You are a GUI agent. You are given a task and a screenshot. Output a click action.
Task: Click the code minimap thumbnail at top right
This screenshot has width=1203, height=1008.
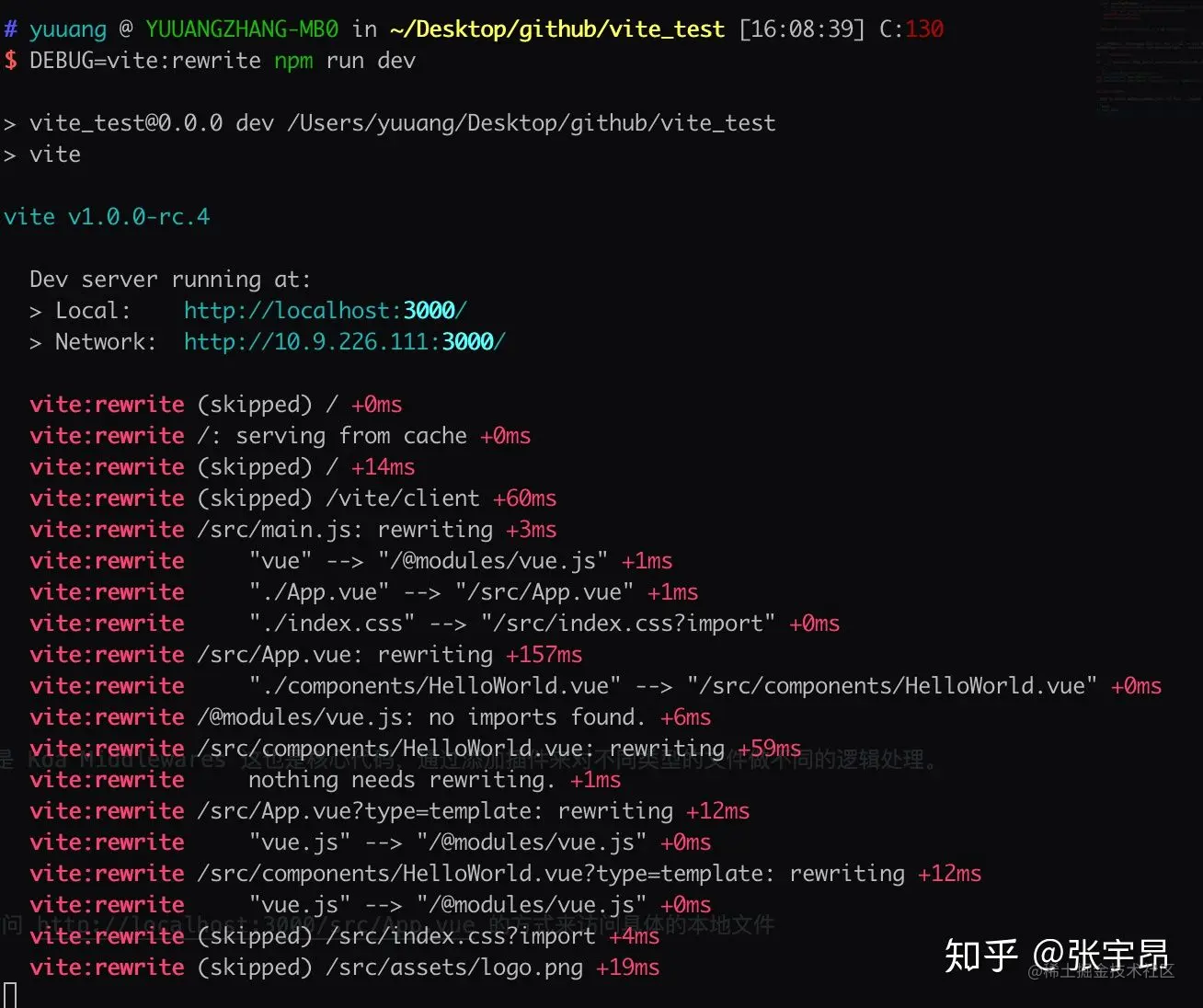(x=1150, y=57)
